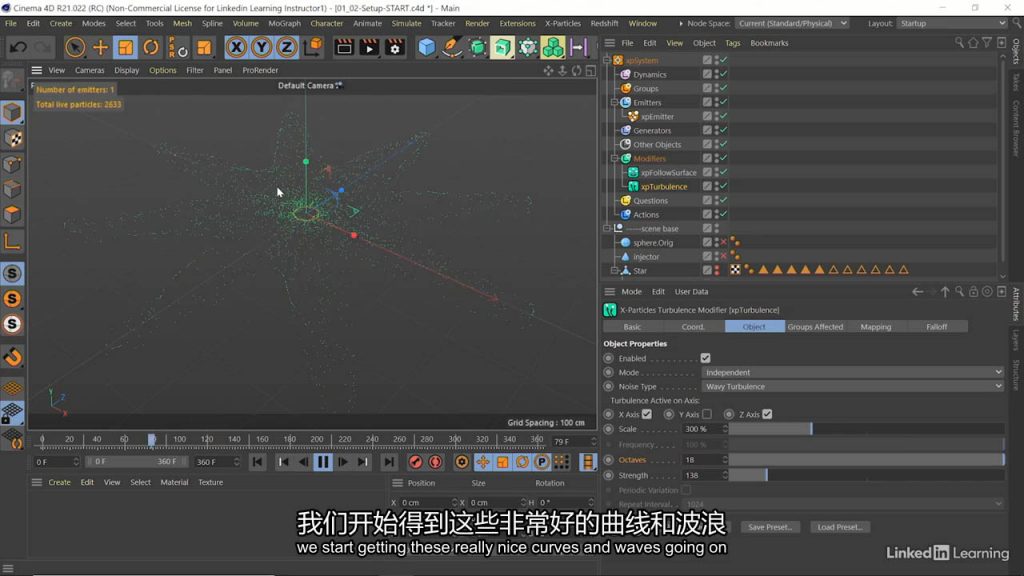Screen dimensions: 1024x576
Task: Click Render View clapperboard icon
Action: [x=344, y=48]
